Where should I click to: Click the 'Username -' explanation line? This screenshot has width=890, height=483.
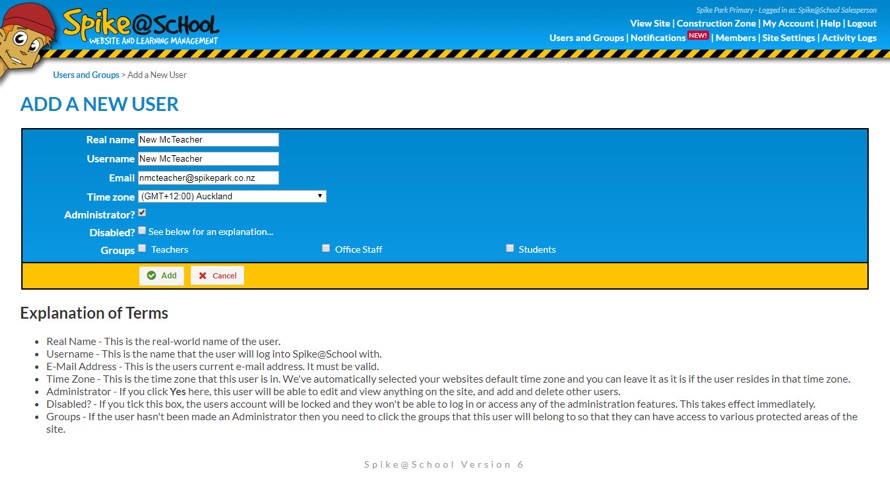coord(214,354)
